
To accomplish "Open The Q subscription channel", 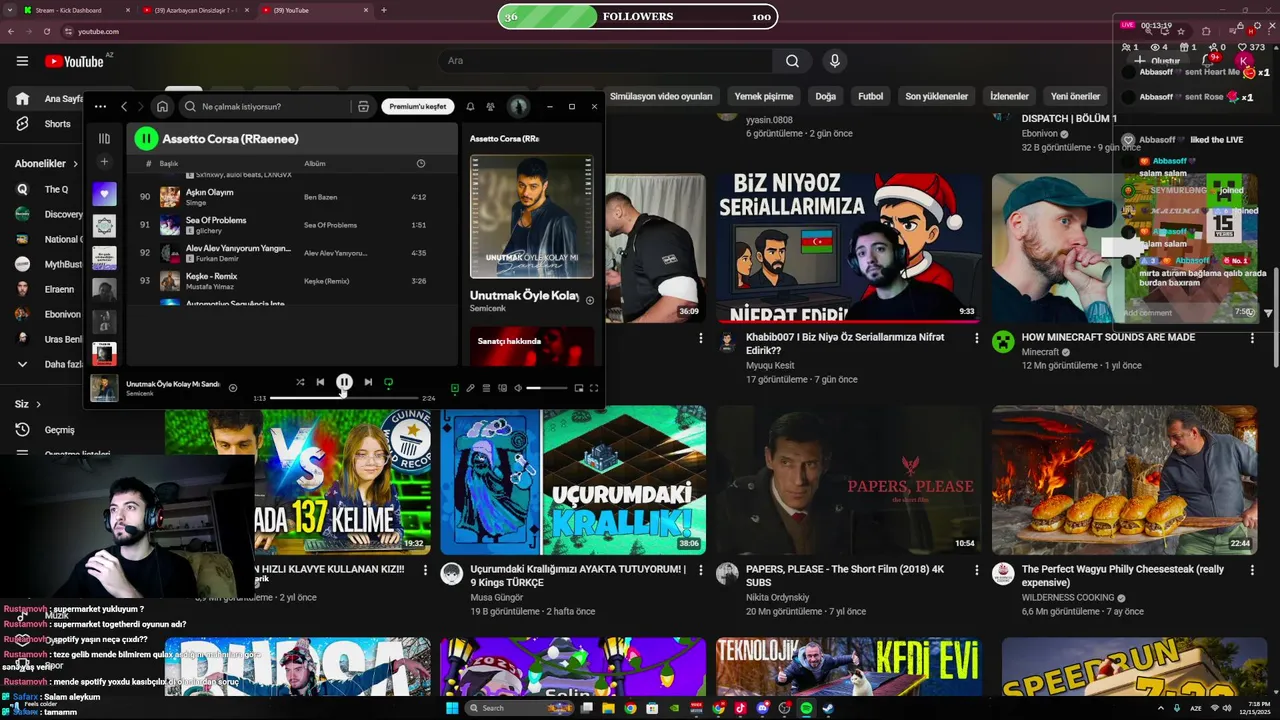I will (42, 189).
